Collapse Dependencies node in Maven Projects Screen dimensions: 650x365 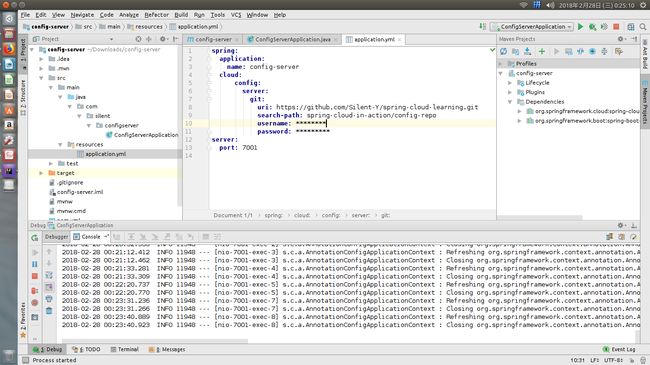(510, 102)
